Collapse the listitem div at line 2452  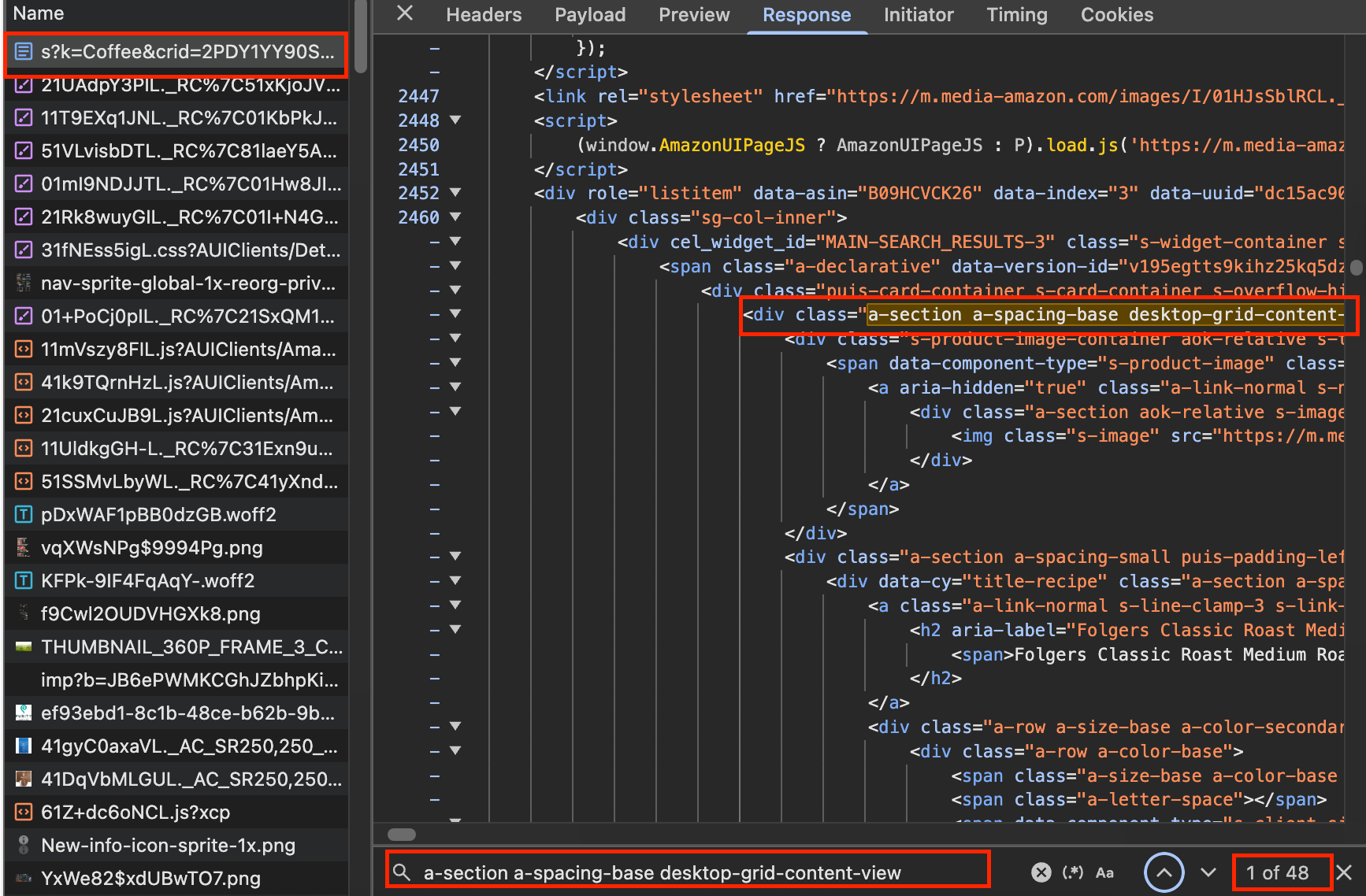pyautogui.click(x=455, y=193)
